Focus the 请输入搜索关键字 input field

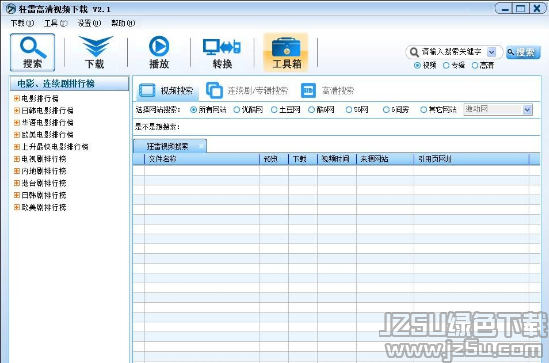click(x=453, y=52)
